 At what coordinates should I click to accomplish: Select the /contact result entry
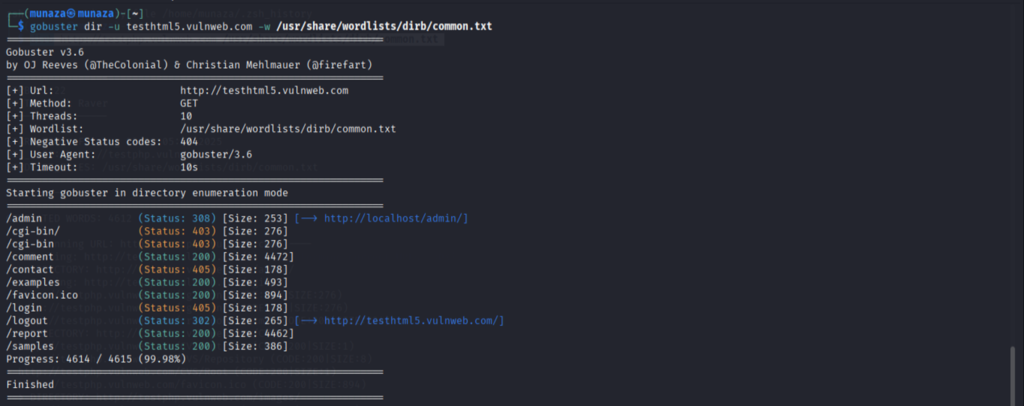tap(30, 269)
